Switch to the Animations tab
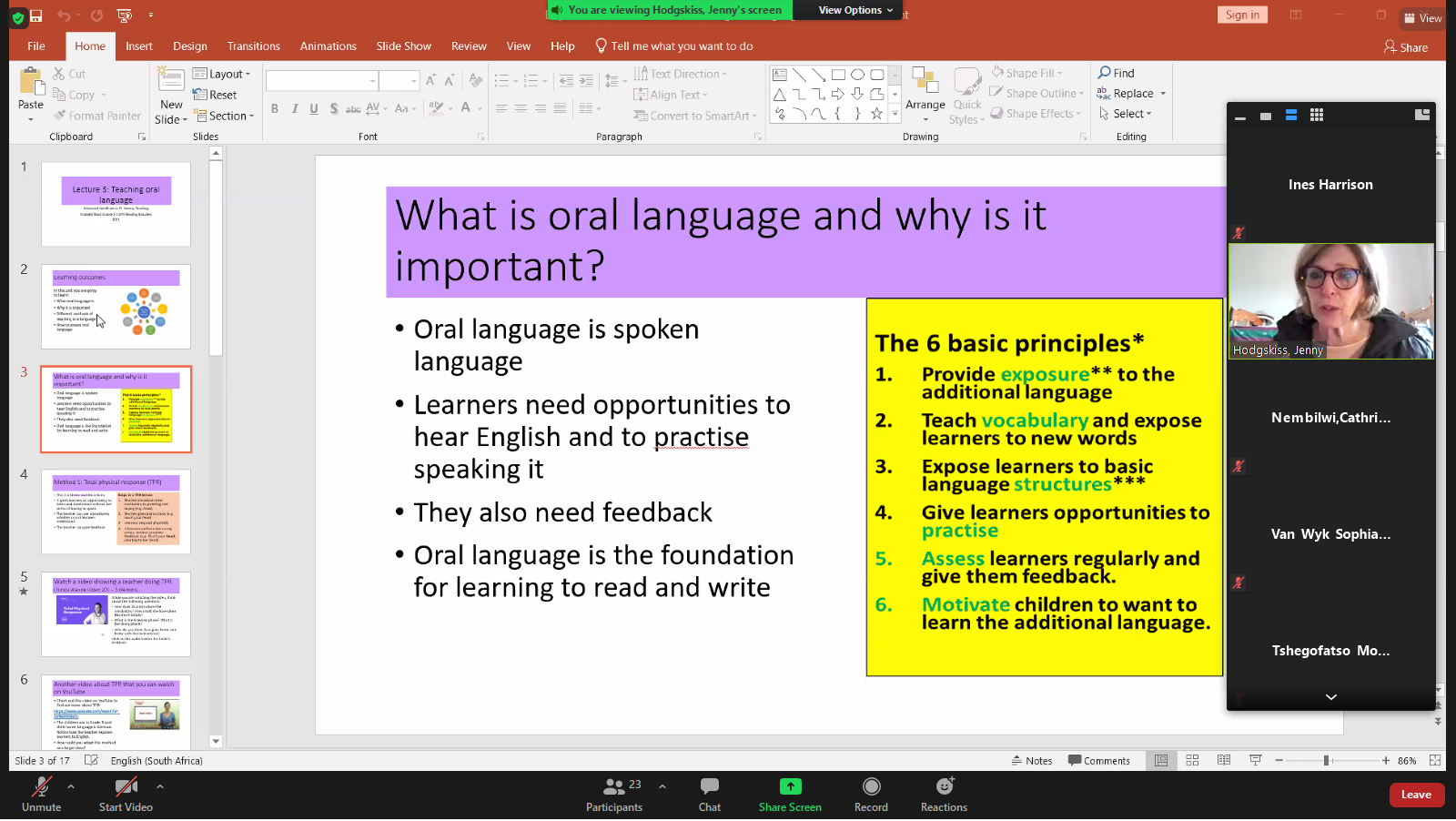 tap(329, 46)
